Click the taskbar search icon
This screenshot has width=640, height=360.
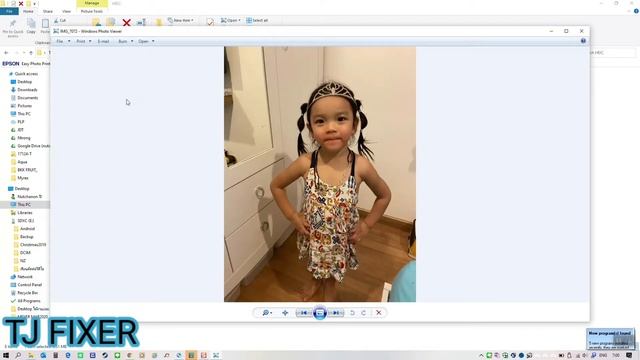pyautogui.click(x=18, y=355)
